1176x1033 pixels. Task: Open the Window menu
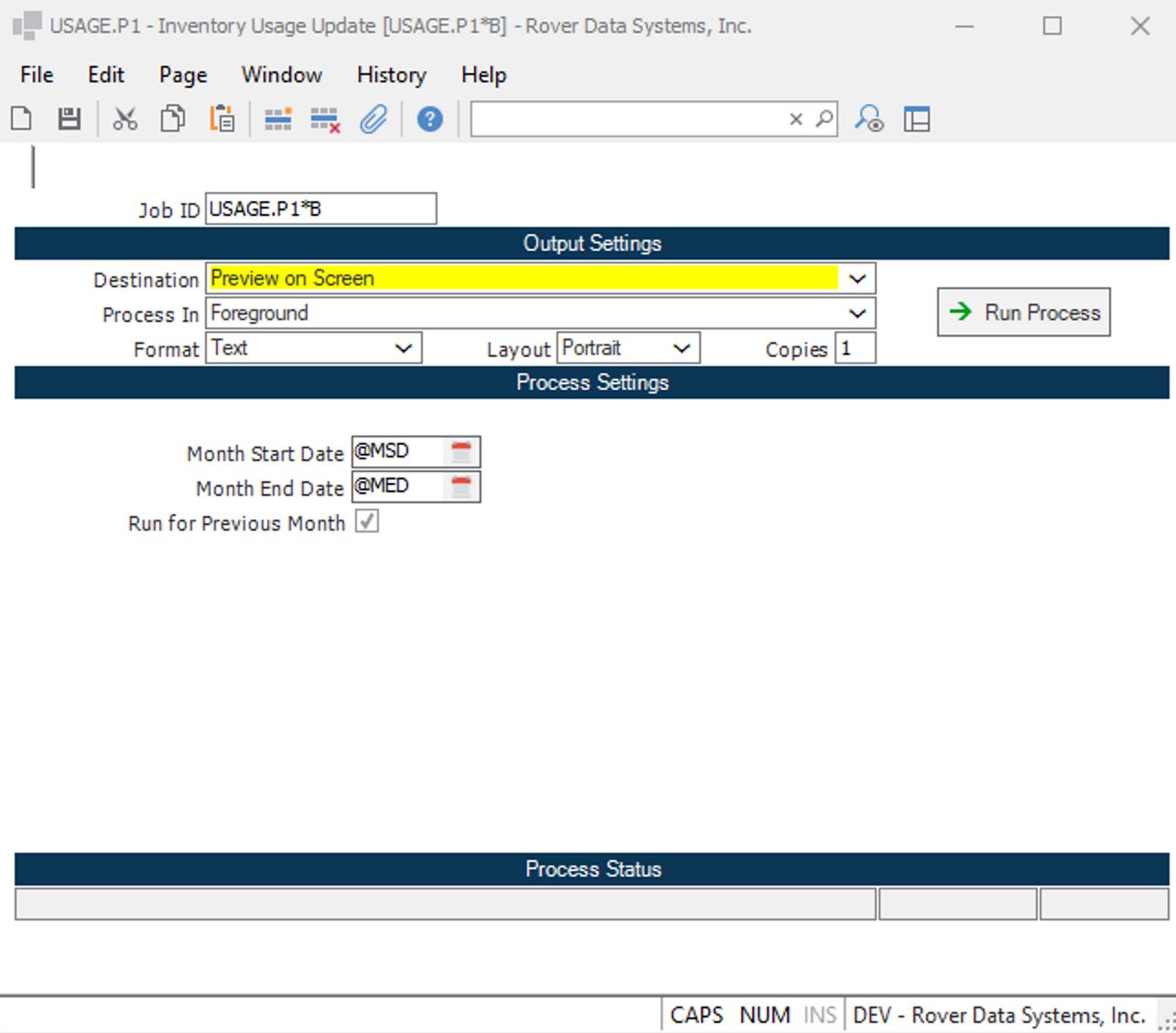[281, 75]
